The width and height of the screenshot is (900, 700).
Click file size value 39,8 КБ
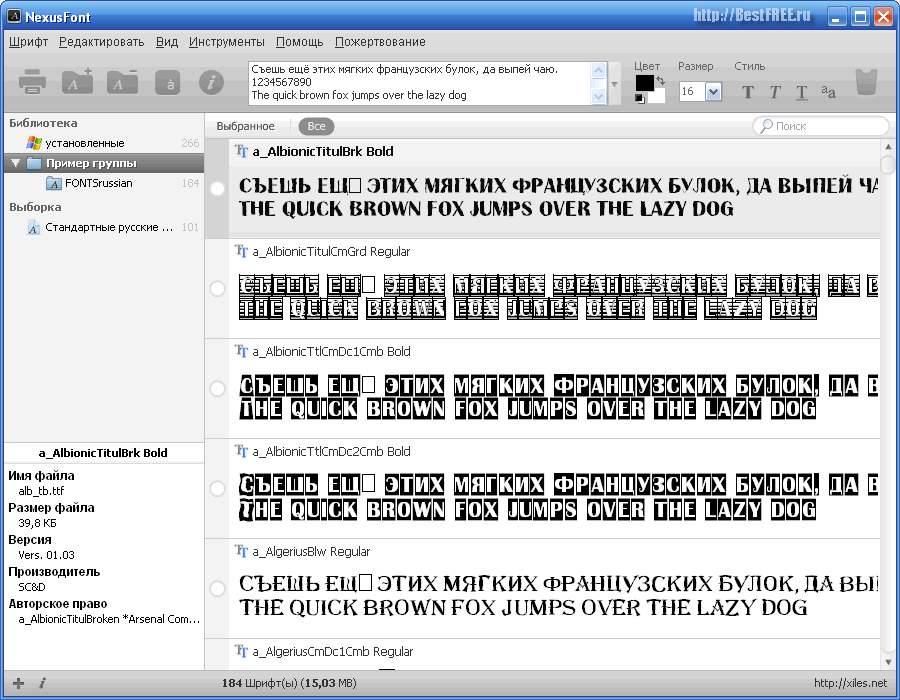pos(37,523)
